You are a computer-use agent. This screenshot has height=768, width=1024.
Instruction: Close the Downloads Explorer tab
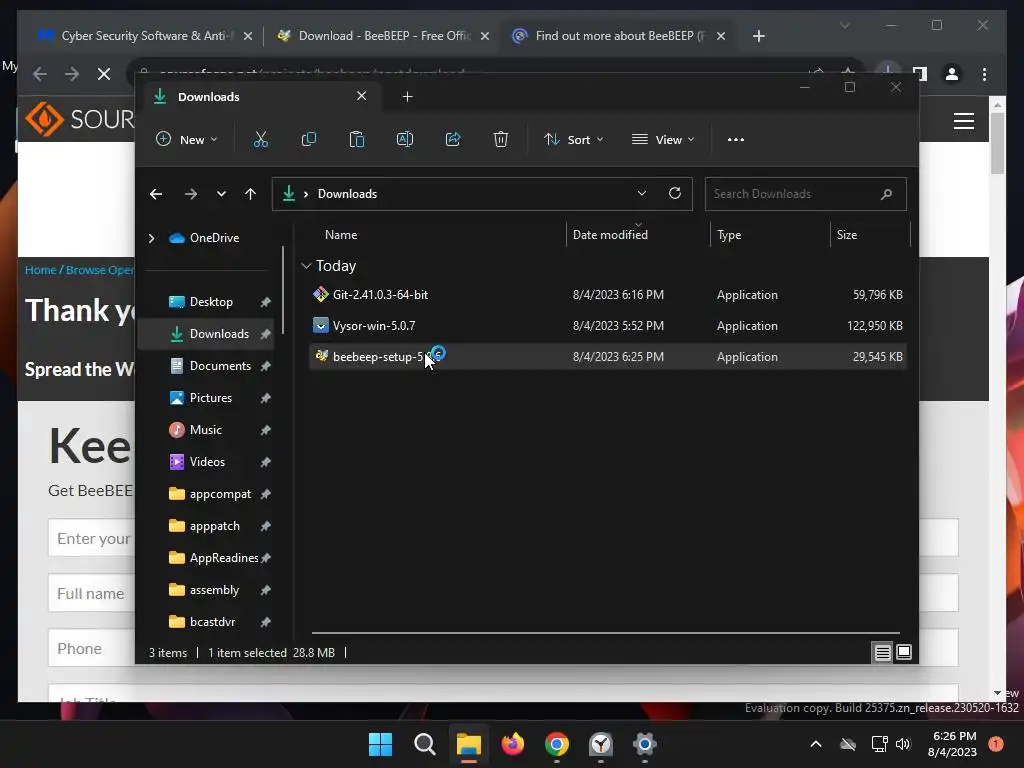(361, 96)
